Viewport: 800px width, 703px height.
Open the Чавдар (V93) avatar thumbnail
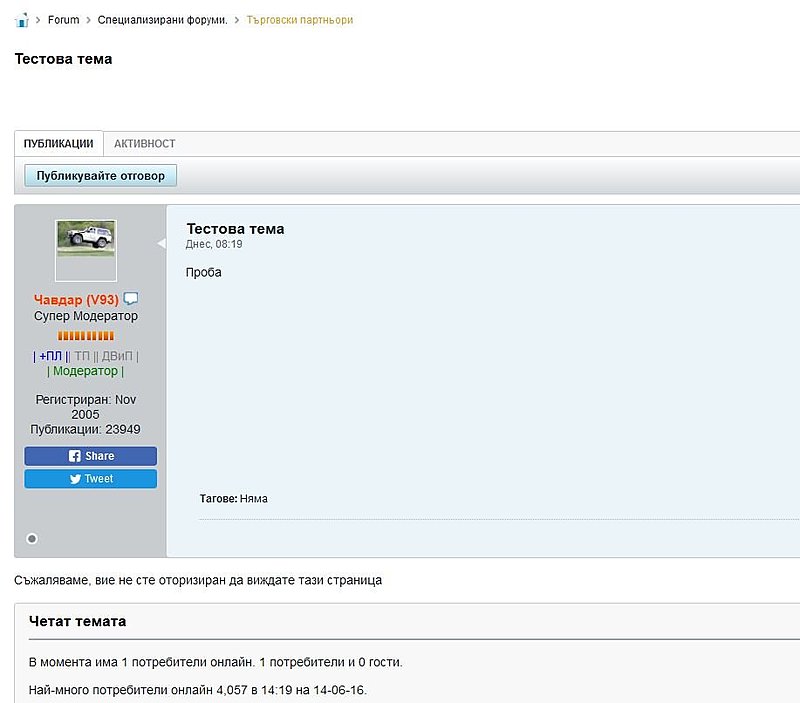click(86, 250)
